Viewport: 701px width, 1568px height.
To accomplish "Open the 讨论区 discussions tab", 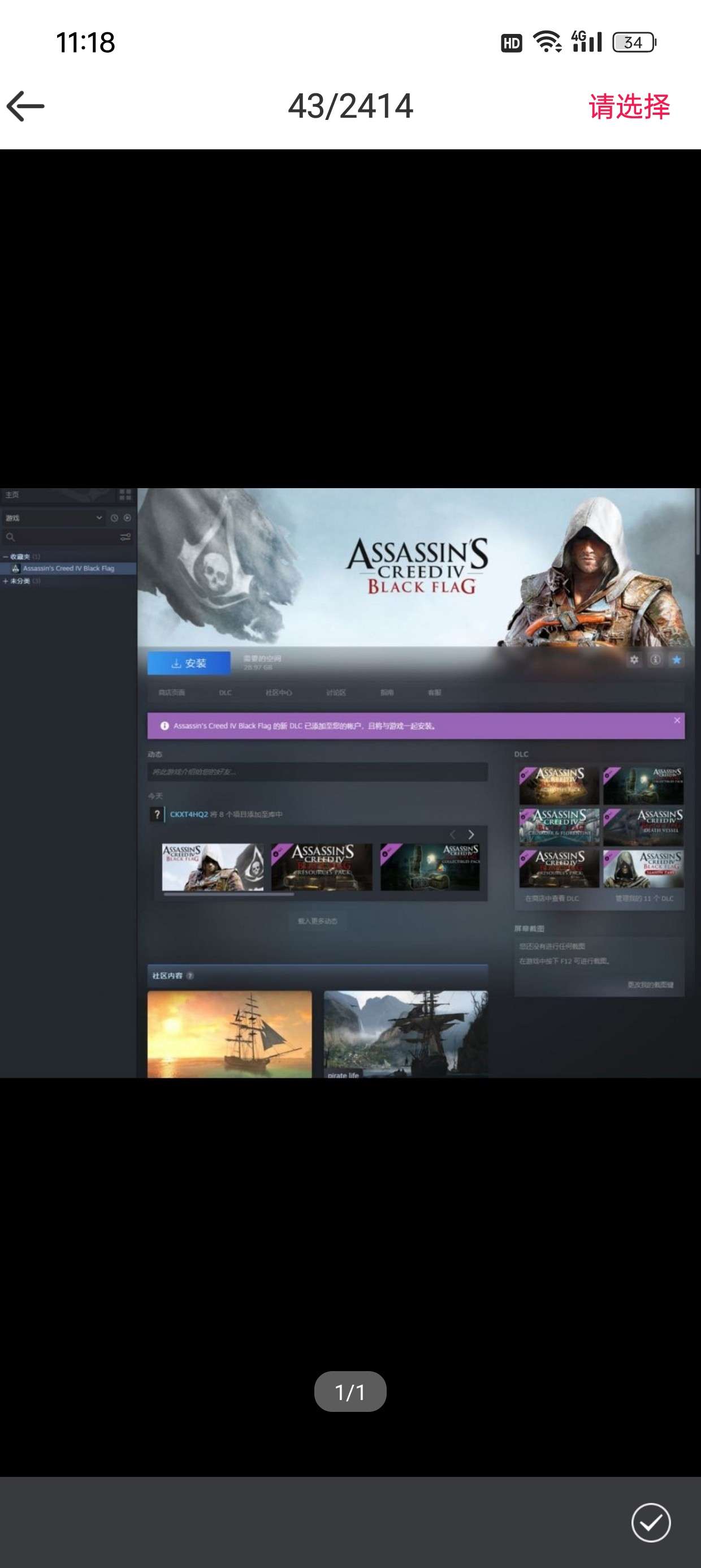I will pyautogui.click(x=336, y=693).
